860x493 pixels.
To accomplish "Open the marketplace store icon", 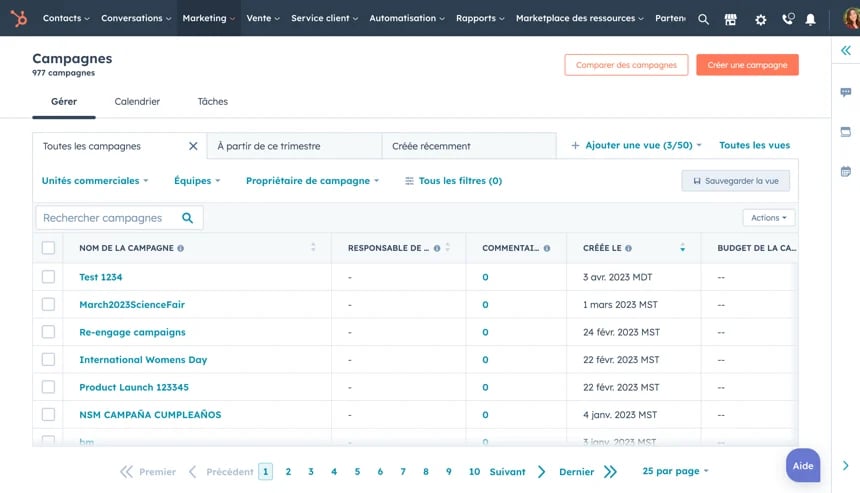I will (731, 19).
